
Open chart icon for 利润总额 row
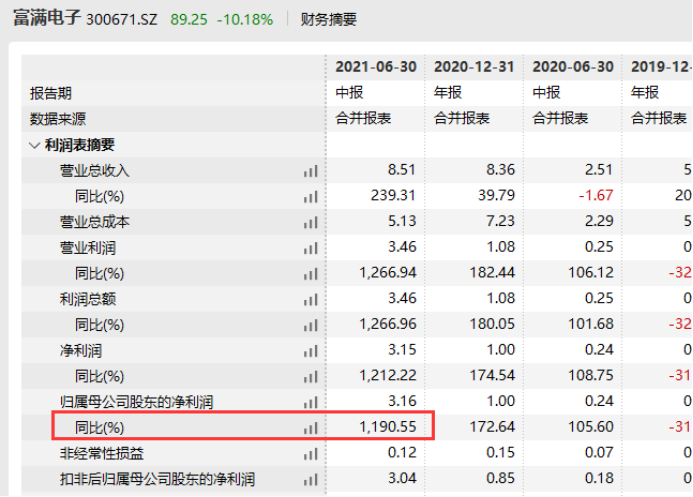[x=311, y=300]
